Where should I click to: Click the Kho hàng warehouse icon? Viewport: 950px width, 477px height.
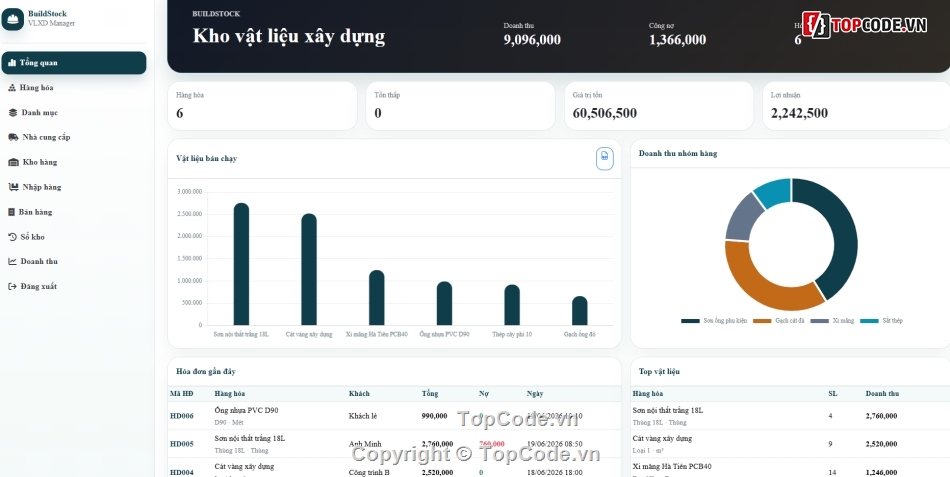13,162
